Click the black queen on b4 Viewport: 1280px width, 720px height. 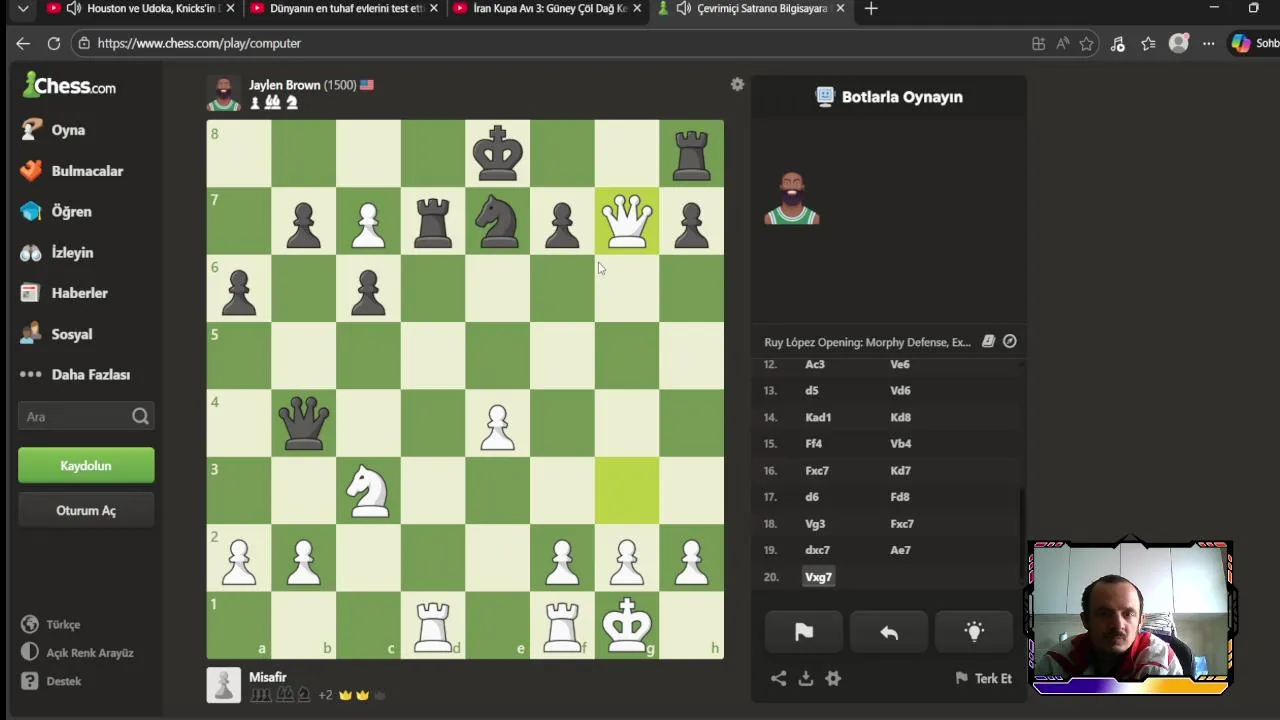point(303,423)
